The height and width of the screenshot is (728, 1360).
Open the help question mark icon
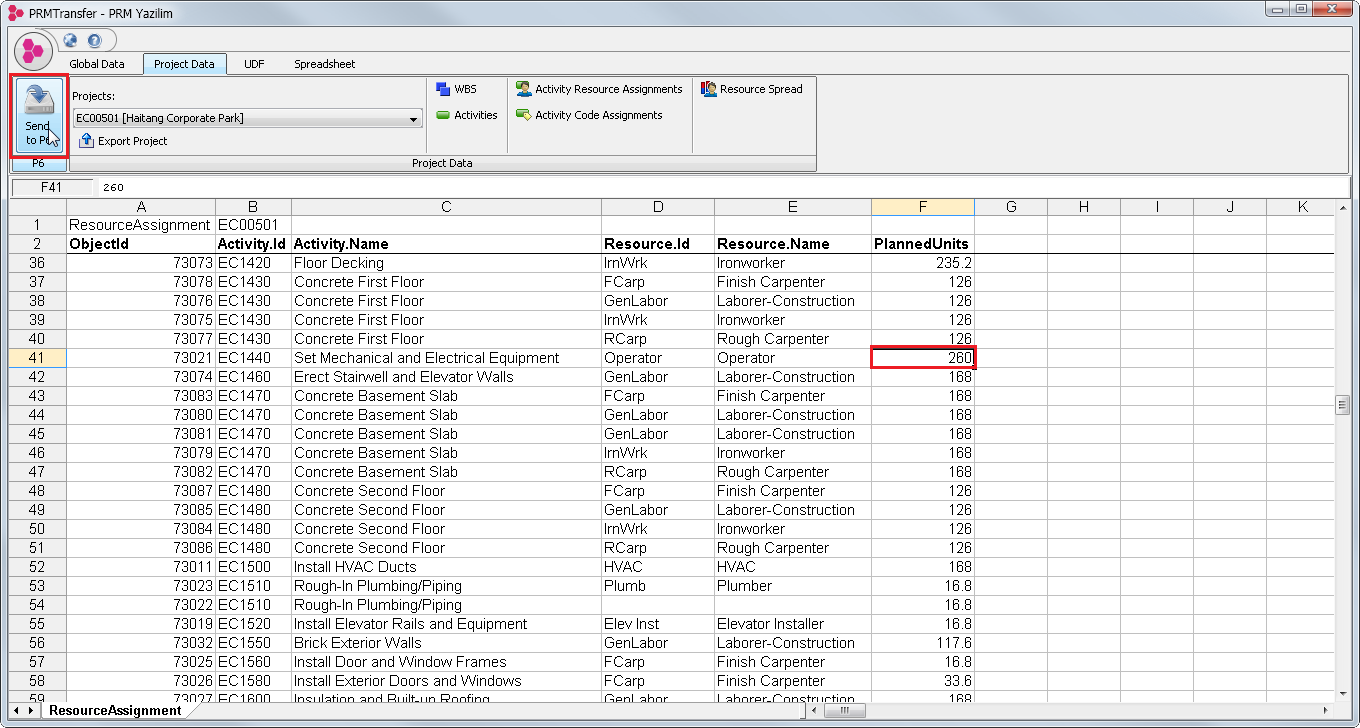pos(94,41)
